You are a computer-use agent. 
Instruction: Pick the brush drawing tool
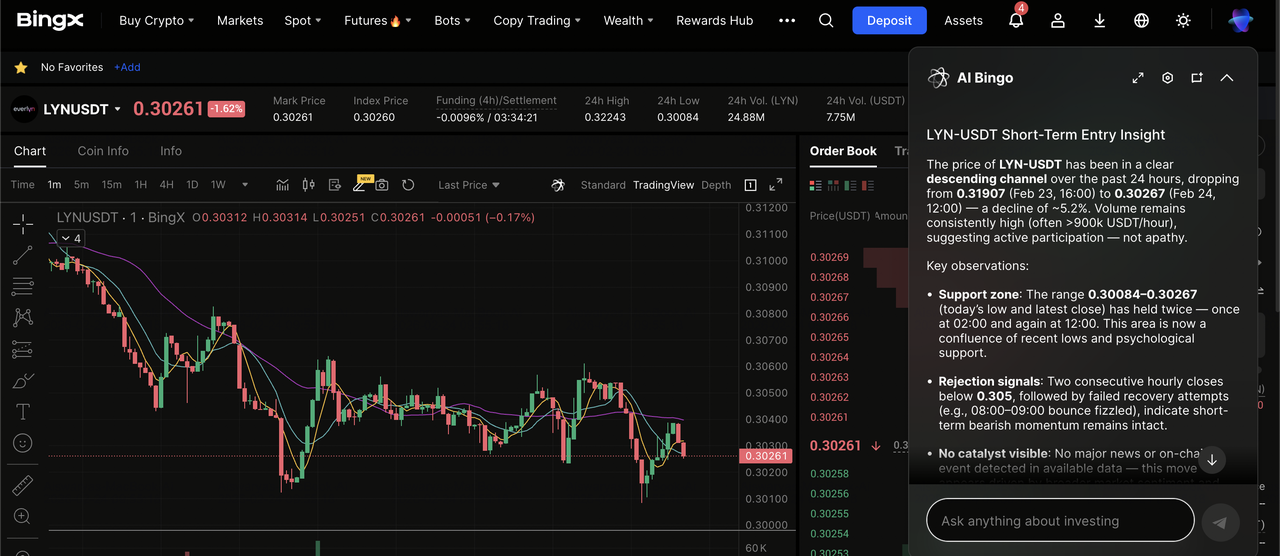pyautogui.click(x=22, y=381)
